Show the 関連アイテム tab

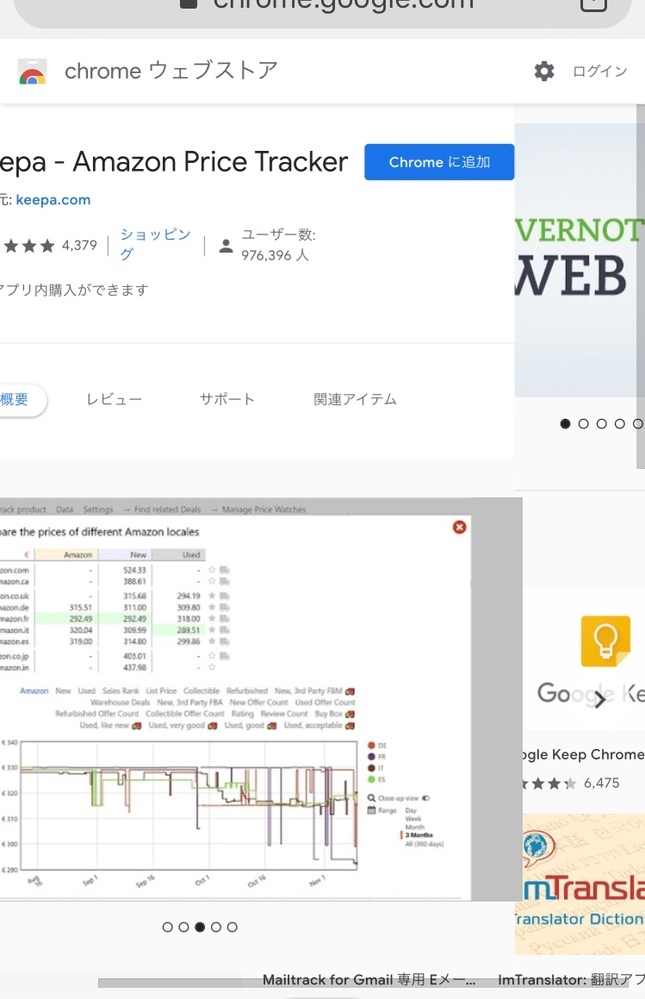355,399
